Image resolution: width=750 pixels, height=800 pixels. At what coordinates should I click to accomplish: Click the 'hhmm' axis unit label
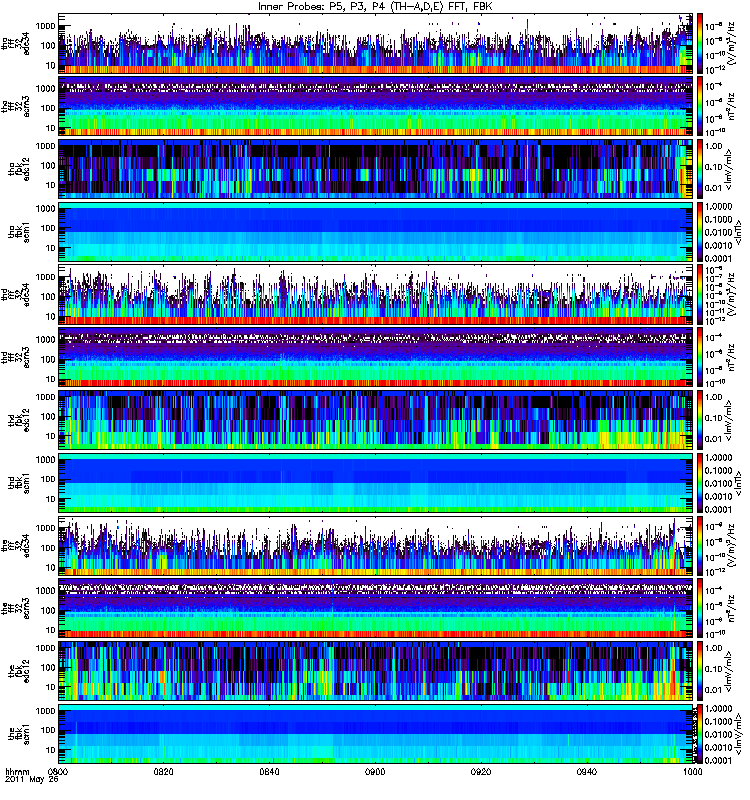[x=17, y=771]
